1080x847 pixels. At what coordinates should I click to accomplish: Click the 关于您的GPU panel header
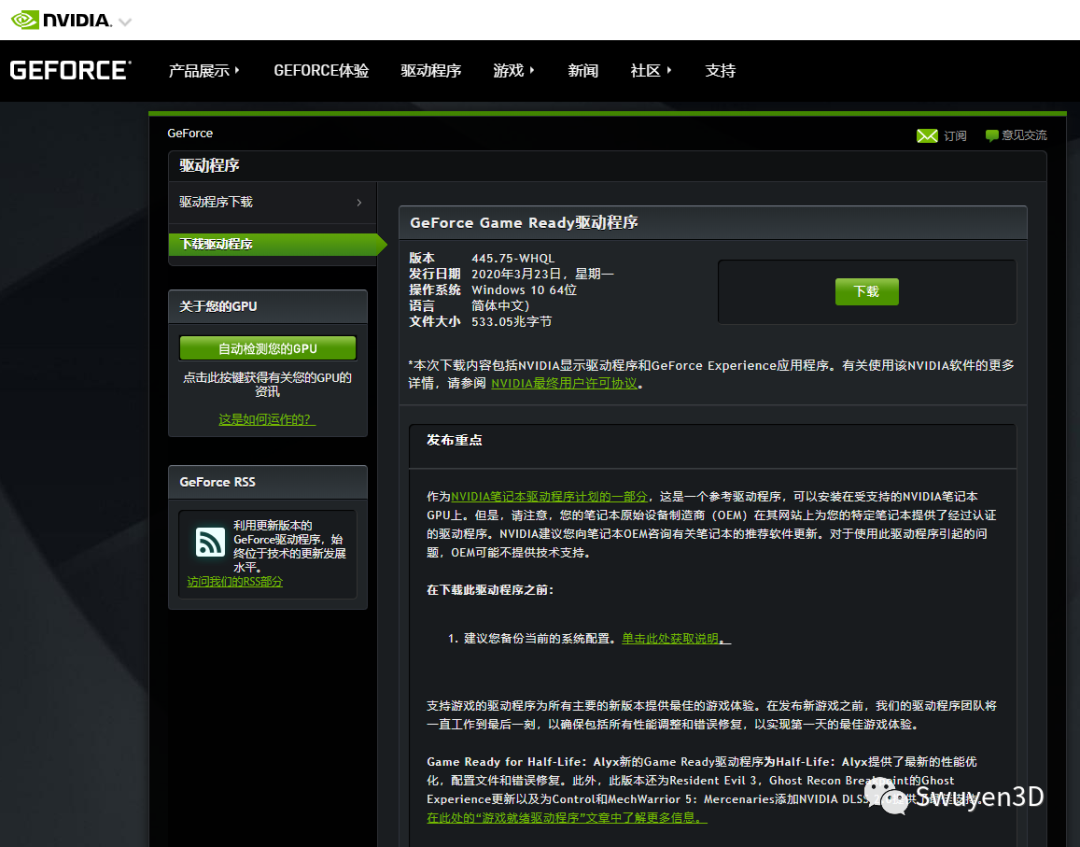[x=268, y=306]
